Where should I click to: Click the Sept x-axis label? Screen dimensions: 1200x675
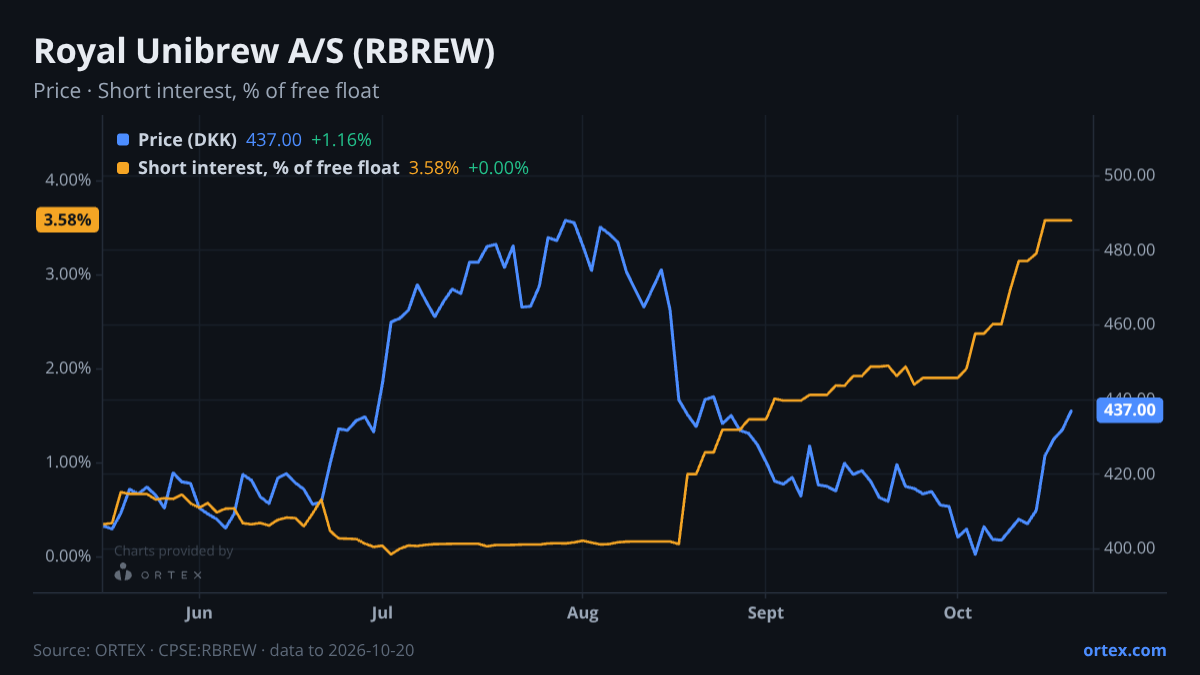[766, 612]
